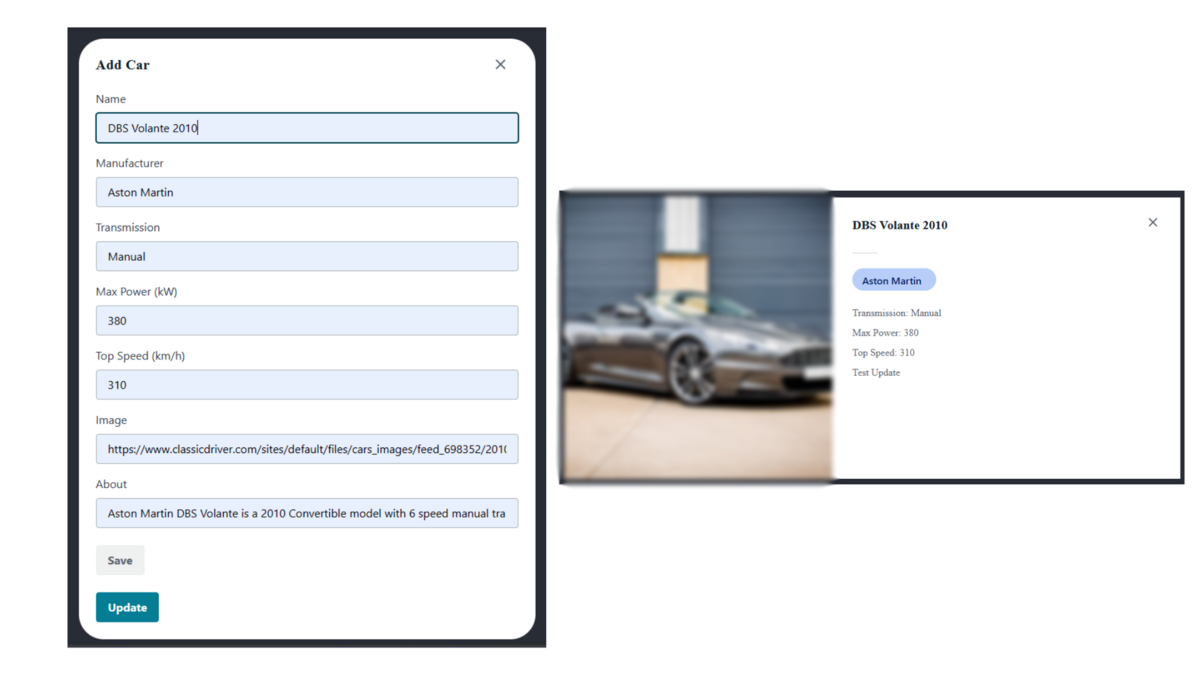Click the Max Power (kW) label
The image size is (1200, 675).
[137, 292]
